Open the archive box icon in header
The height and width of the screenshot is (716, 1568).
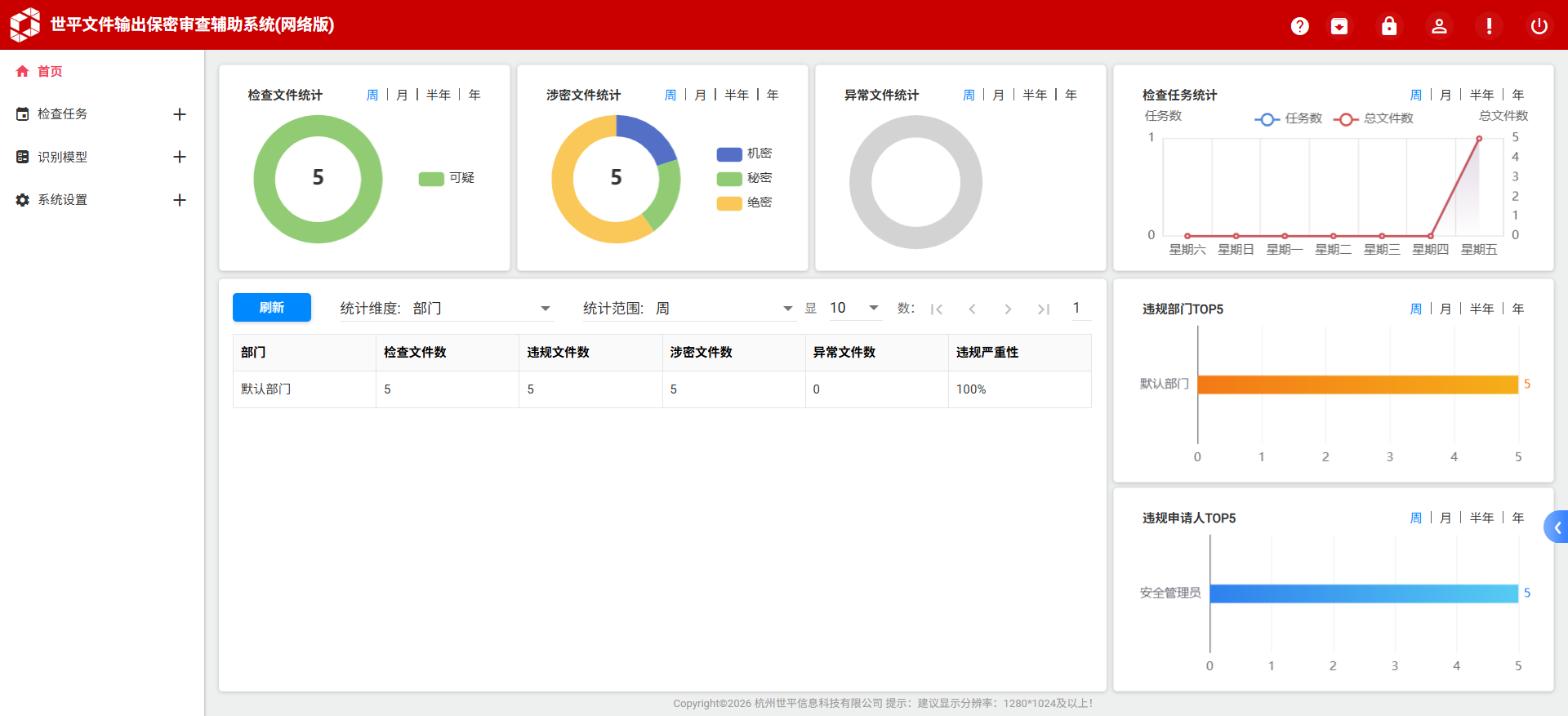pos(1339,26)
